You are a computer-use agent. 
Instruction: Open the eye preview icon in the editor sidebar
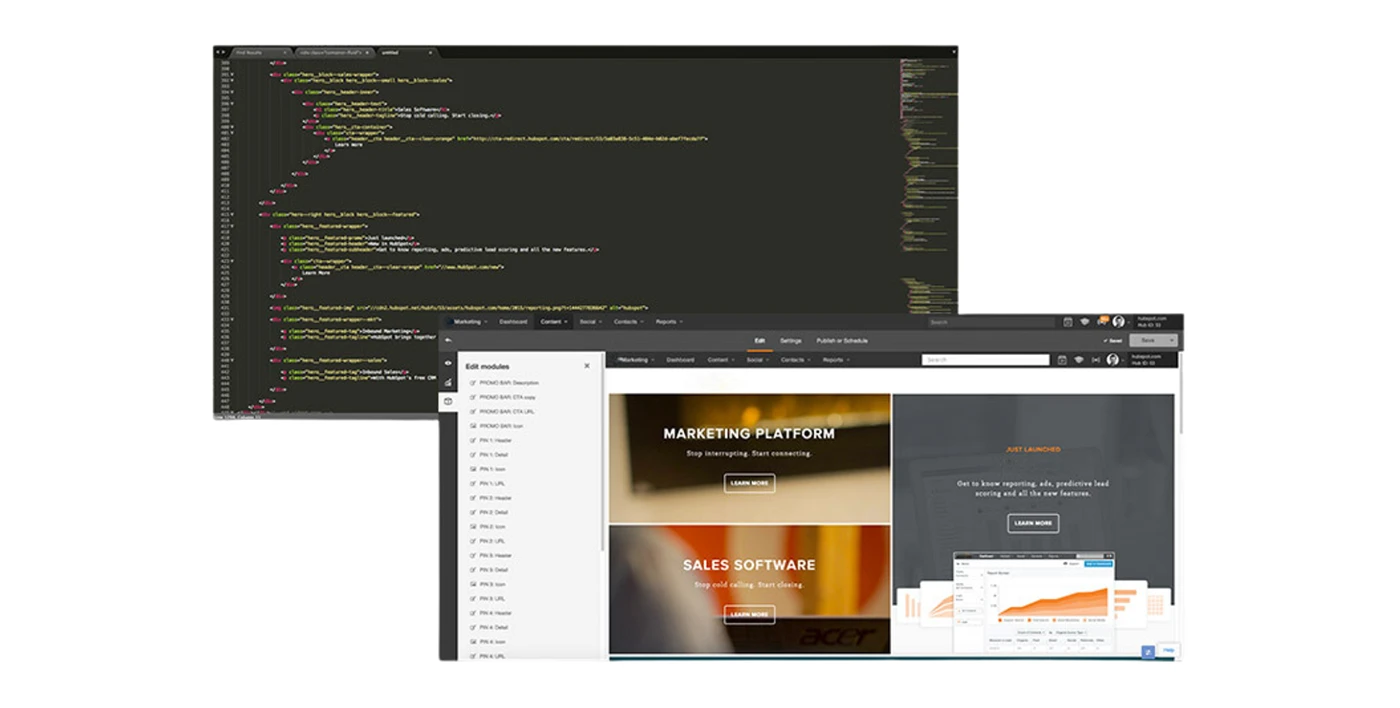coord(448,363)
